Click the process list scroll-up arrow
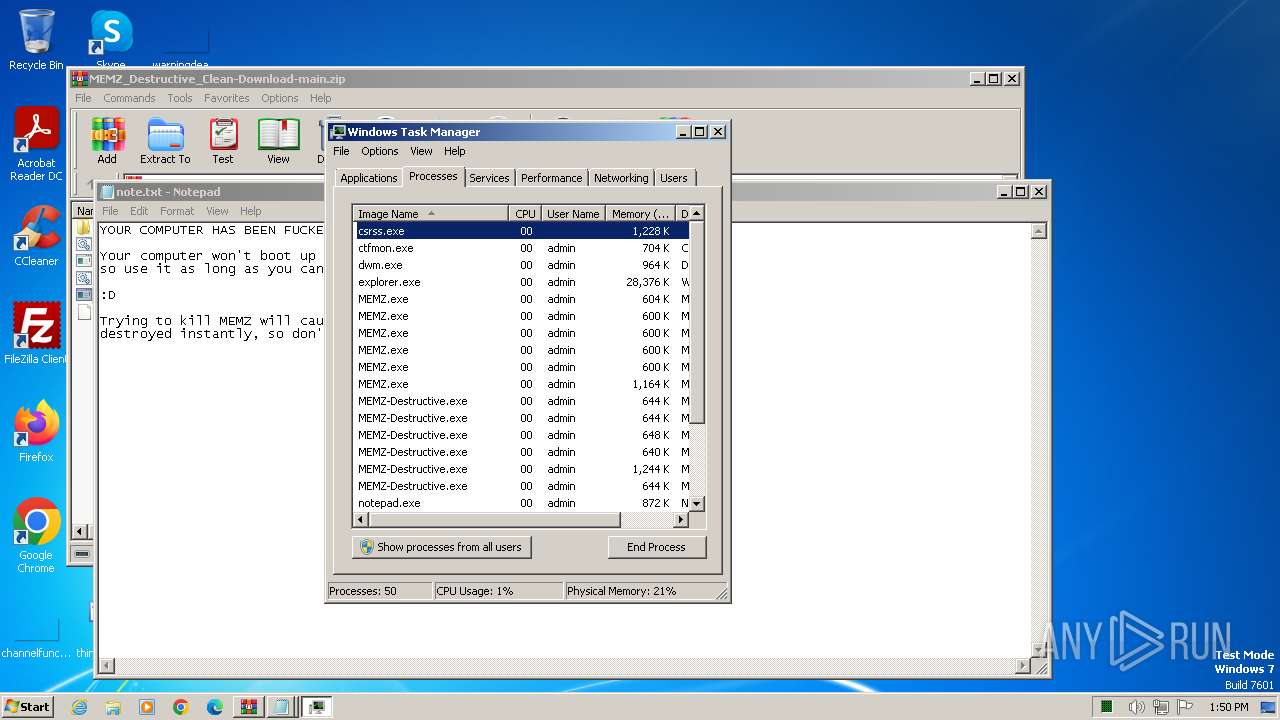The height and width of the screenshot is (720, 1280). tap(697, 213)
